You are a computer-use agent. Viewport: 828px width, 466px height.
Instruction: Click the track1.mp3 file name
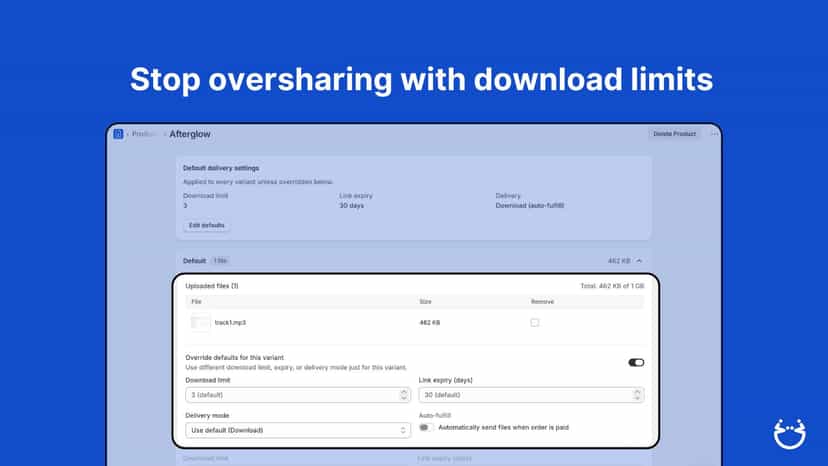tap(230, 322)
